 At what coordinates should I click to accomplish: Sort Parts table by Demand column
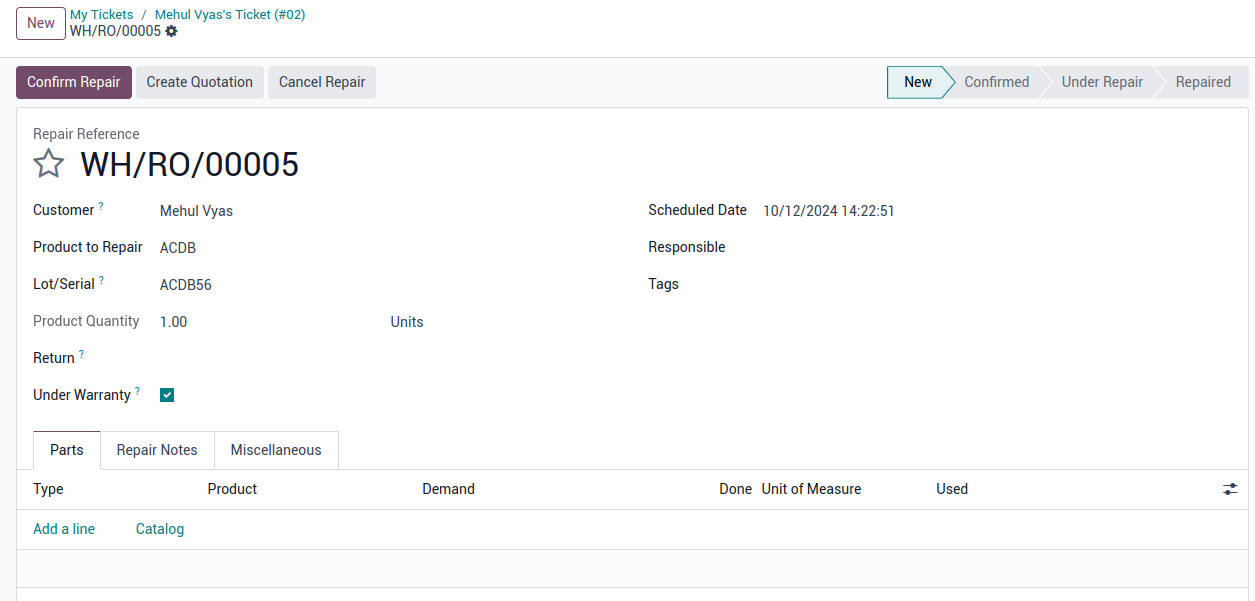tap(448, 489)
